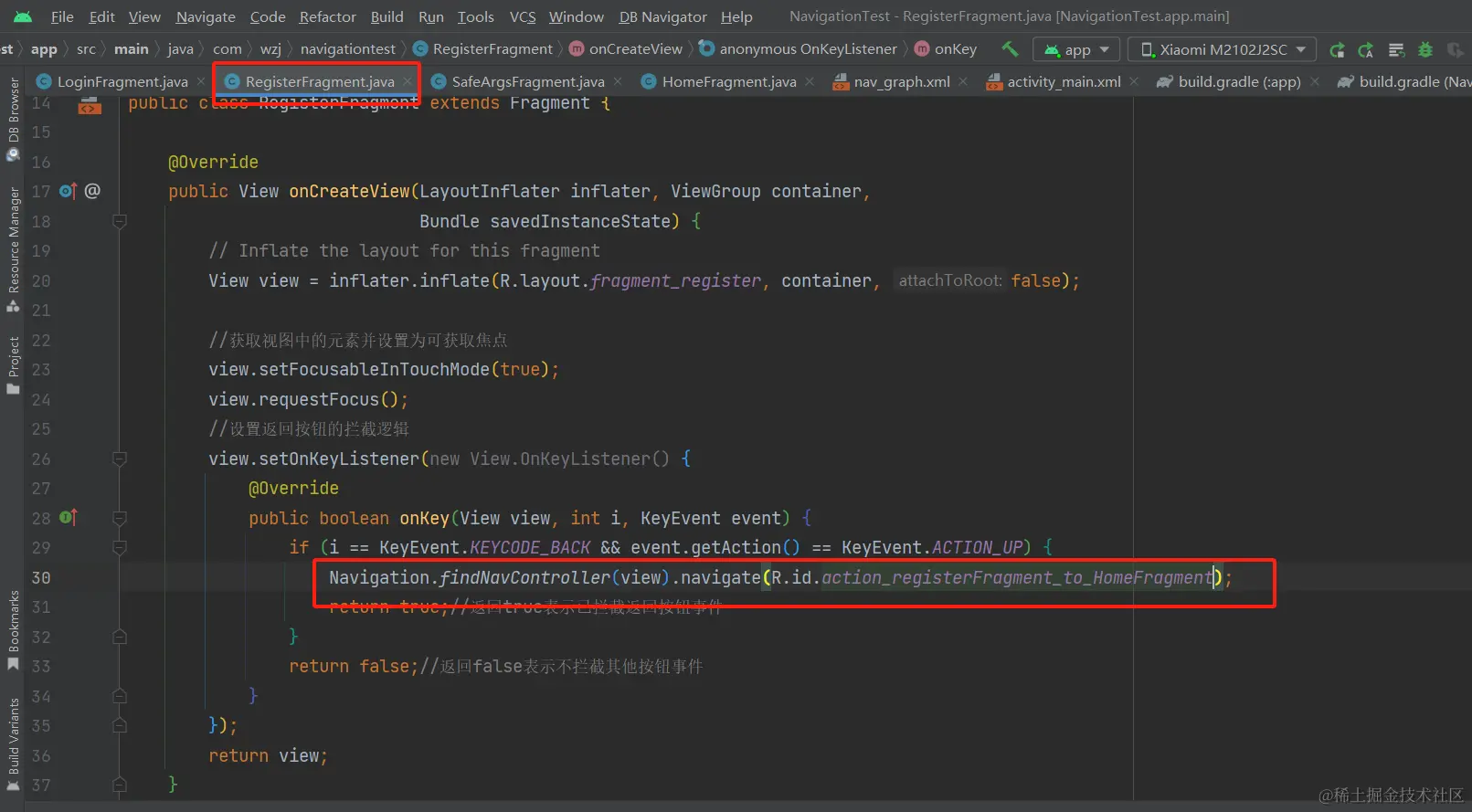1472x812 pixels.
Task: Close the LoginFragment.java tab
Action: 201,82
